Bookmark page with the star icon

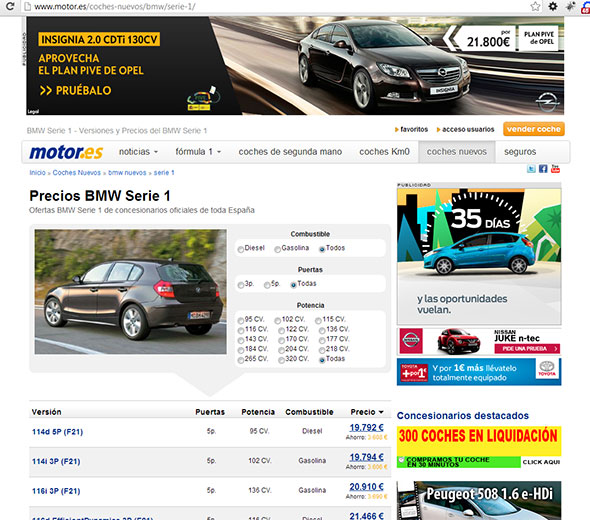click(x=535, y=6)
